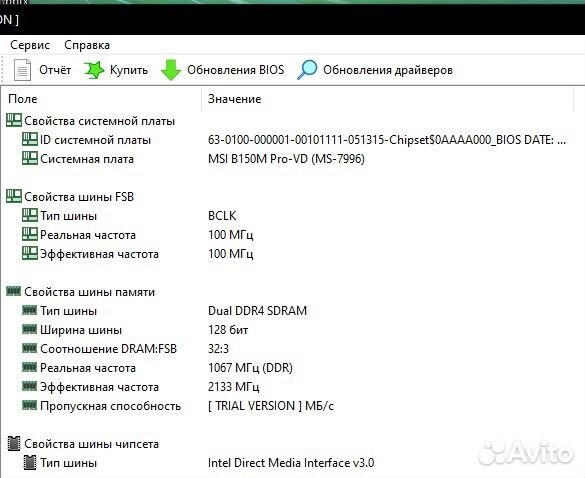Click the Отчёт toolbar label
Viewport: 585px width, 478px height.
[x=55, y=70]
